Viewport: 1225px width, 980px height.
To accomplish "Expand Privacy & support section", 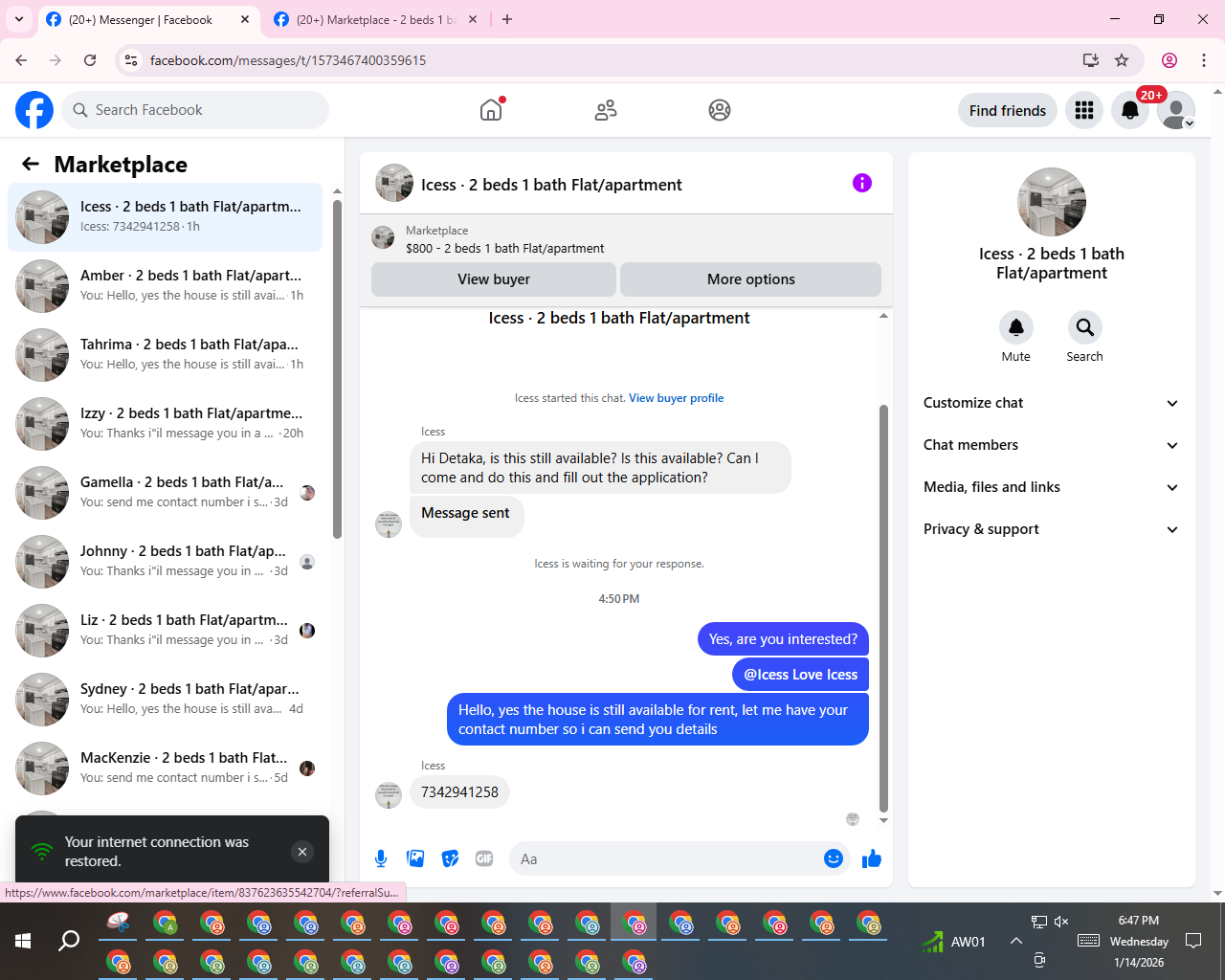I will click(x=1051, y=529).
